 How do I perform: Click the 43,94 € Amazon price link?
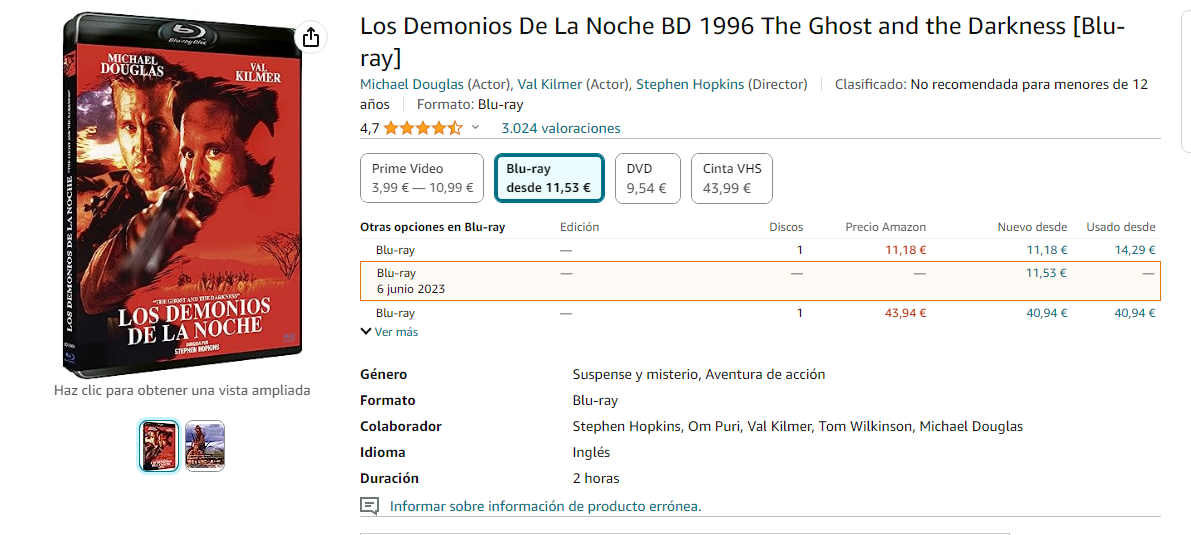click(x=905, y=313)
